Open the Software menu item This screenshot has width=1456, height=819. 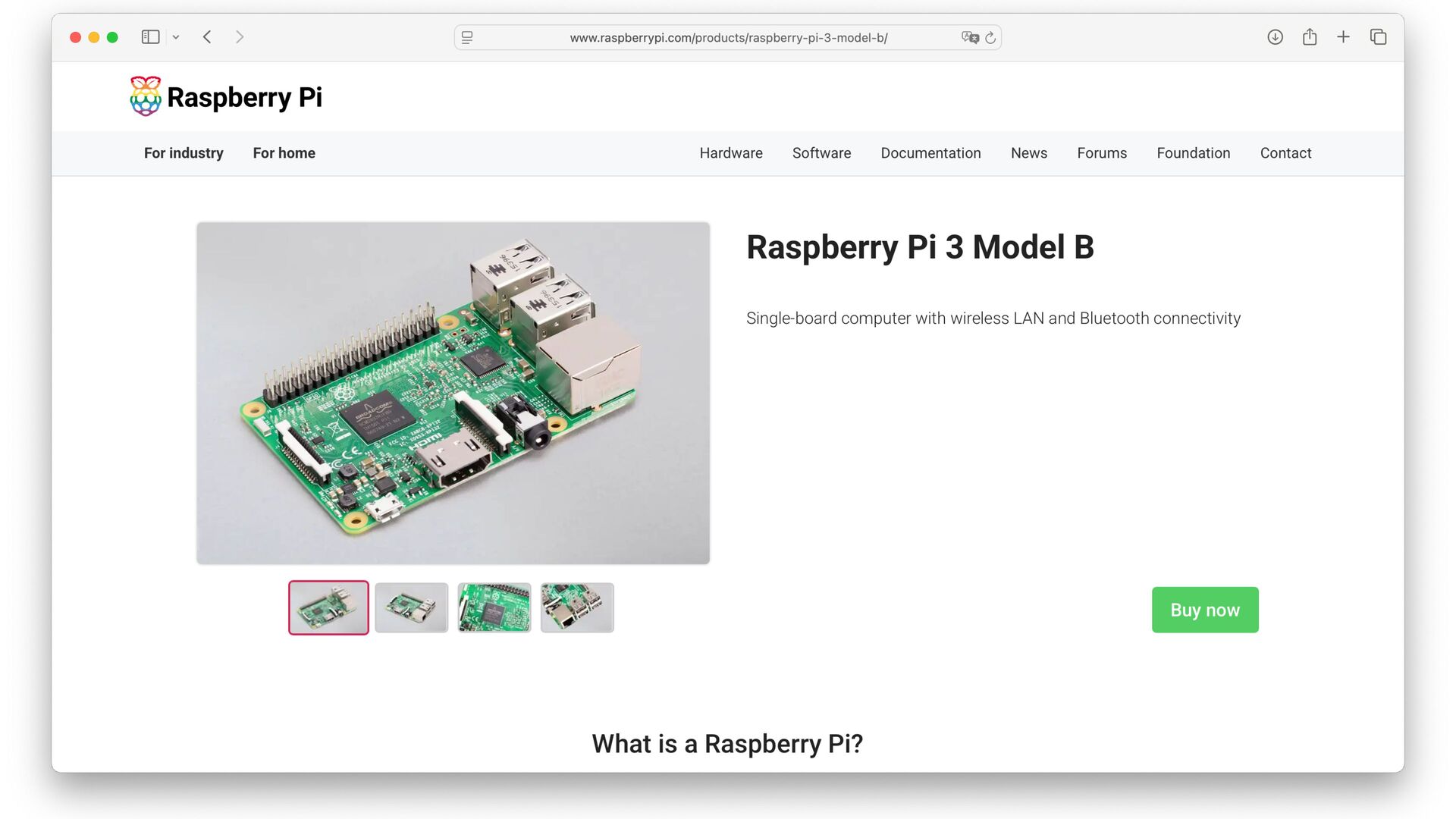821,153
